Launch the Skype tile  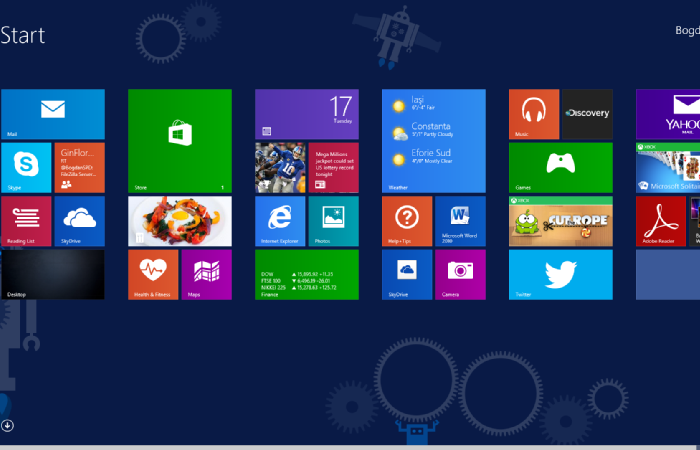click(x=26, y=168)
